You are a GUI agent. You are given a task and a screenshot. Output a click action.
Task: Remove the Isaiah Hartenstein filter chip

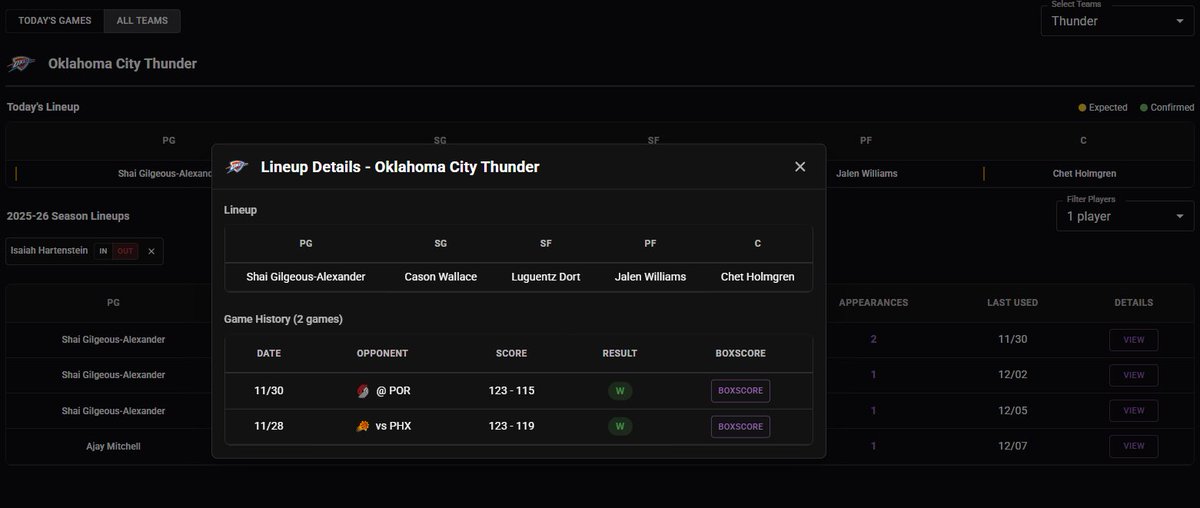[x=151, y=252]
